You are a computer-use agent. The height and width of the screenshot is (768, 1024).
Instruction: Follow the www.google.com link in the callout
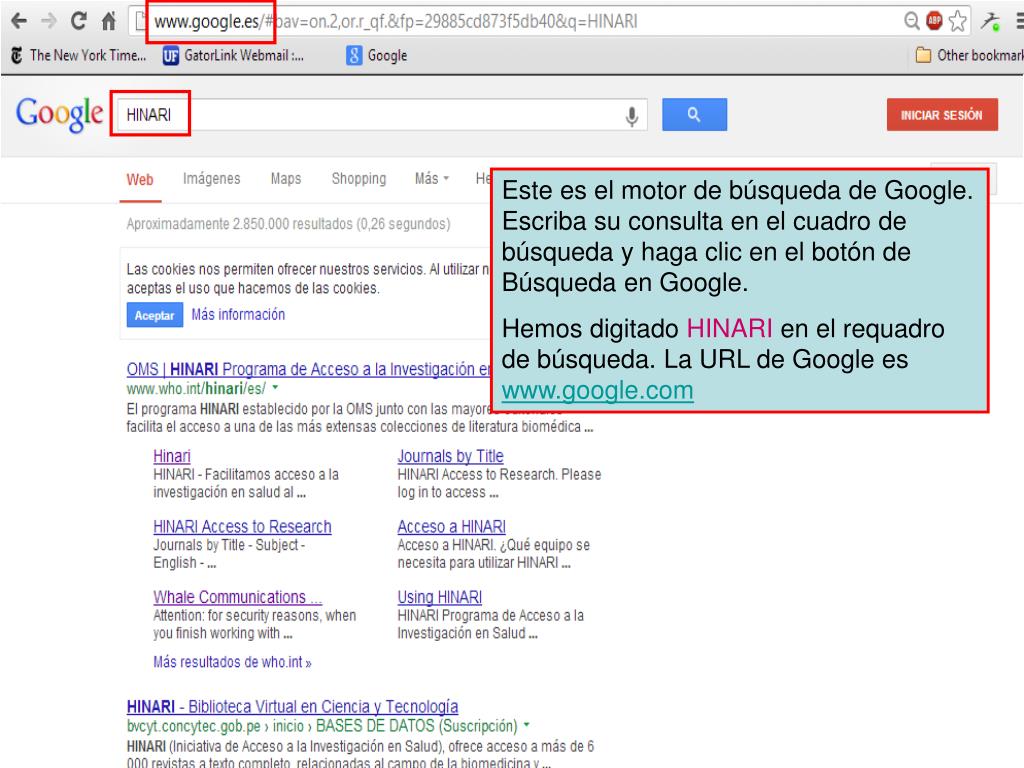coord(598,391)
